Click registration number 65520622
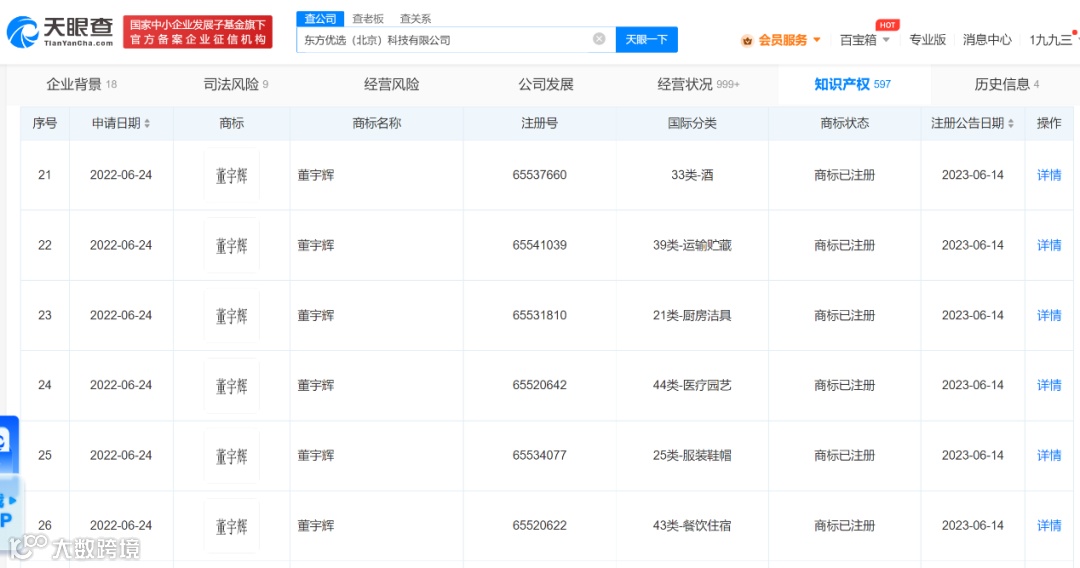Image resolution: width=1080 pixels, height=568 pixels. 539,525
